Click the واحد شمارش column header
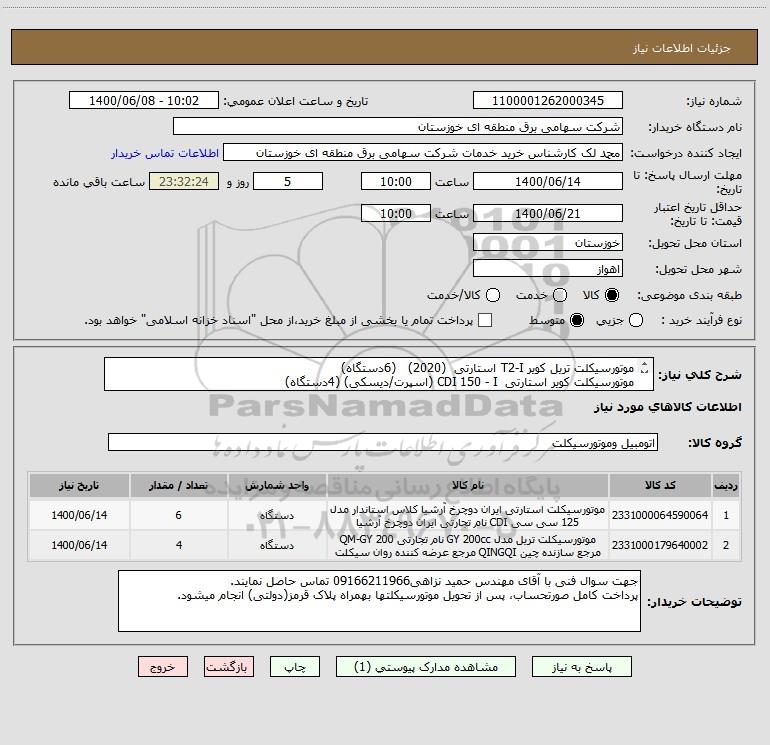The image size is (770, 745). tap(277, 486)
